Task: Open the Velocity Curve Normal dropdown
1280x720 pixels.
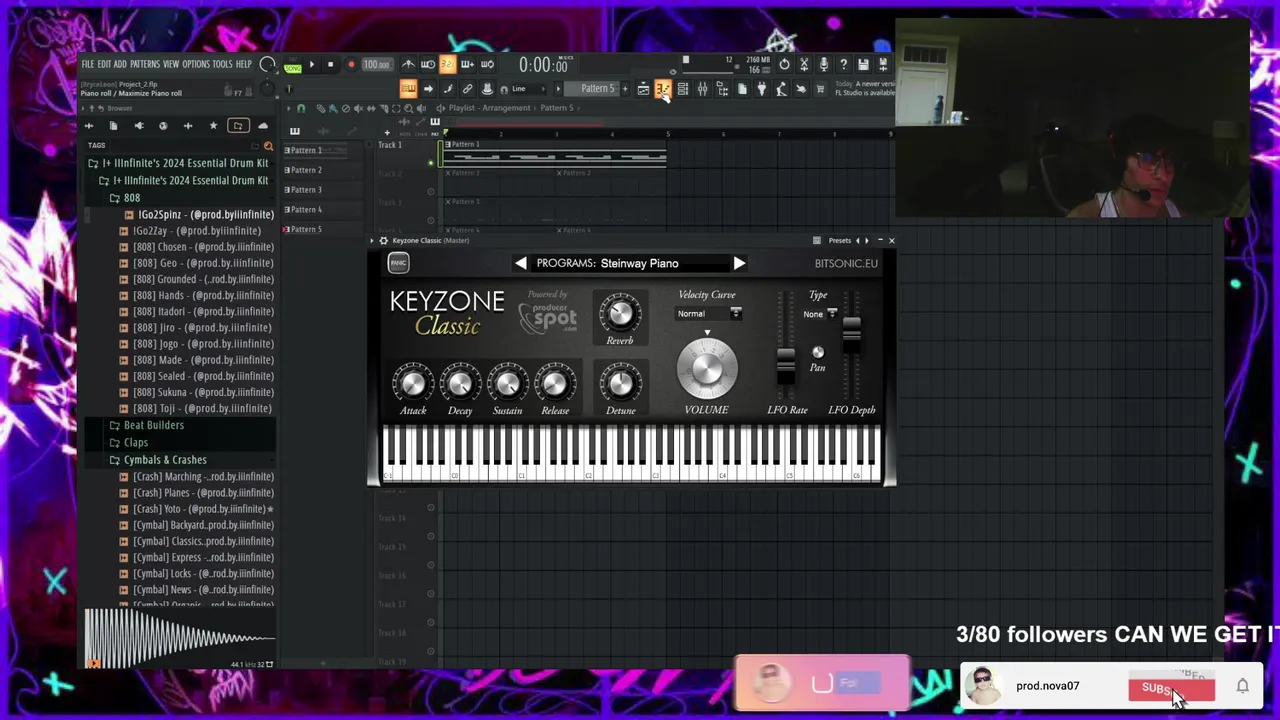Action: tap(708, 314)
